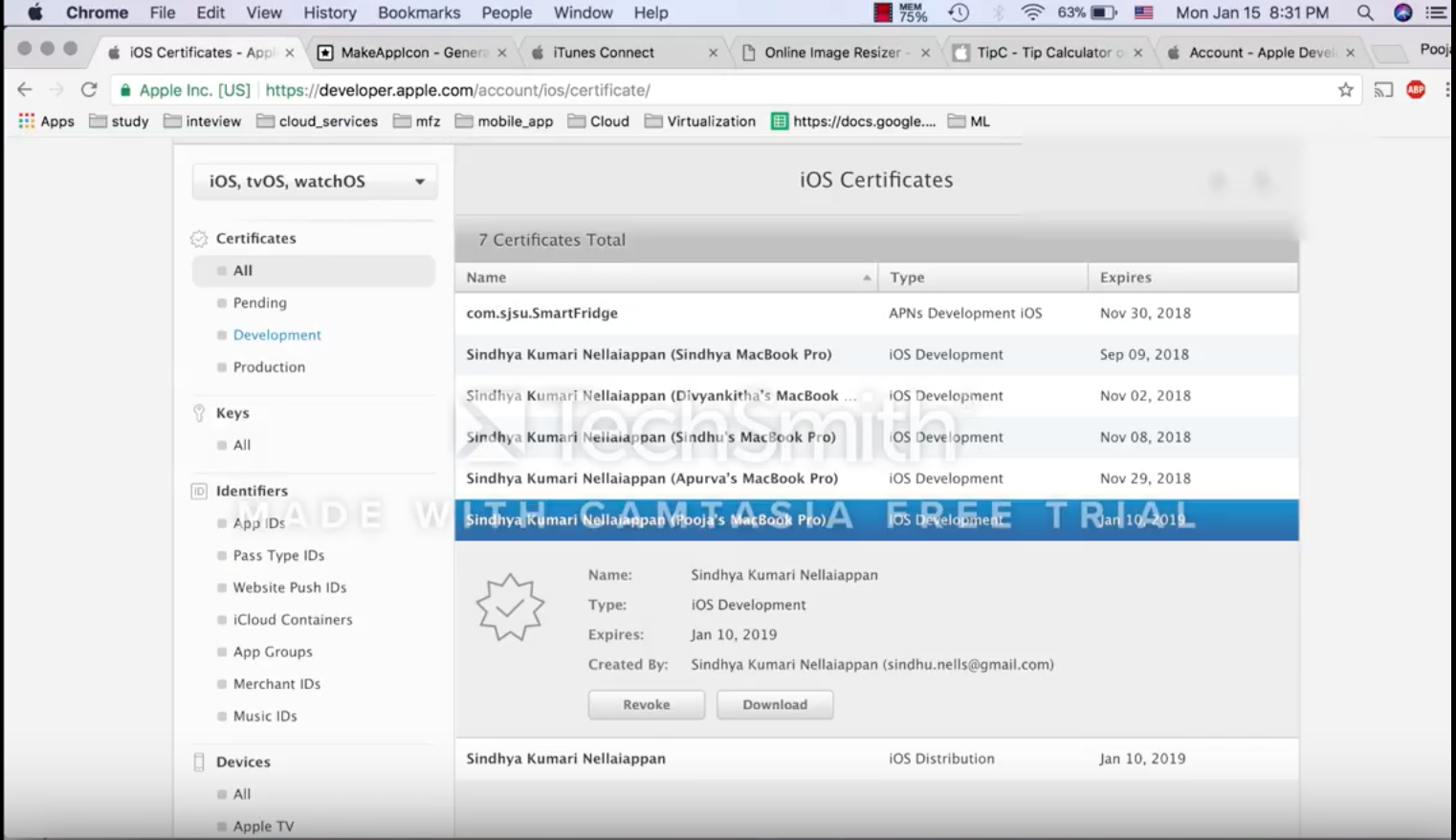
Task: Expand the Apurva's MacBook Pro certificate row
Action: tap(876, 478)
